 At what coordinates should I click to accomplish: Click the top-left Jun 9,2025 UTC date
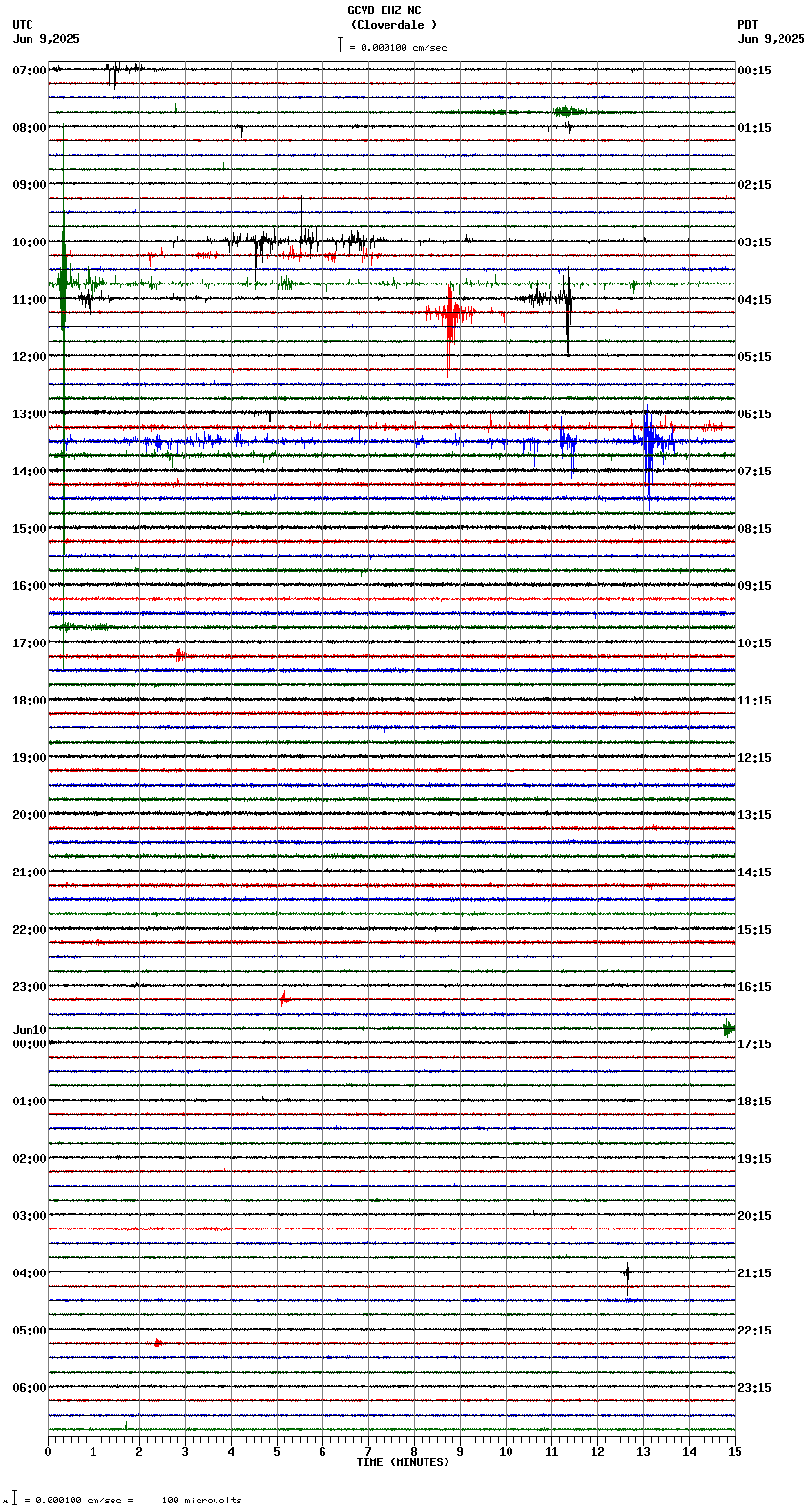point(47,39)
